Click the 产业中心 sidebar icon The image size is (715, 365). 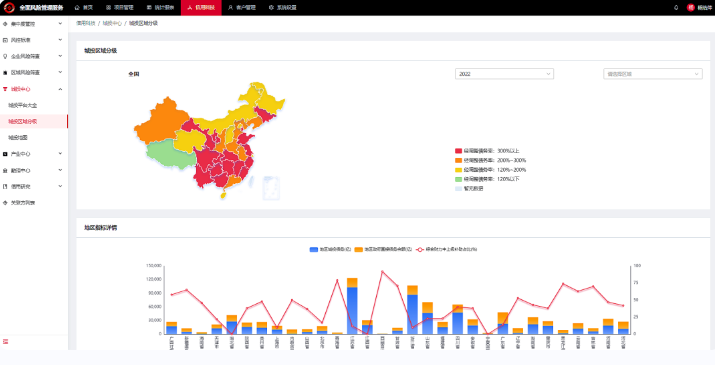click(5, 154)
